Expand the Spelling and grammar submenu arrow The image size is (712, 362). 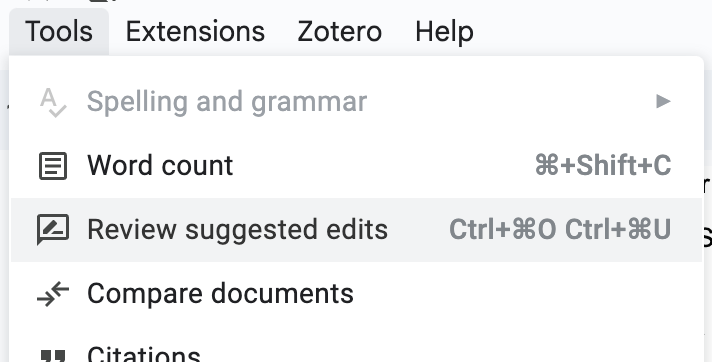pos(663,101)
